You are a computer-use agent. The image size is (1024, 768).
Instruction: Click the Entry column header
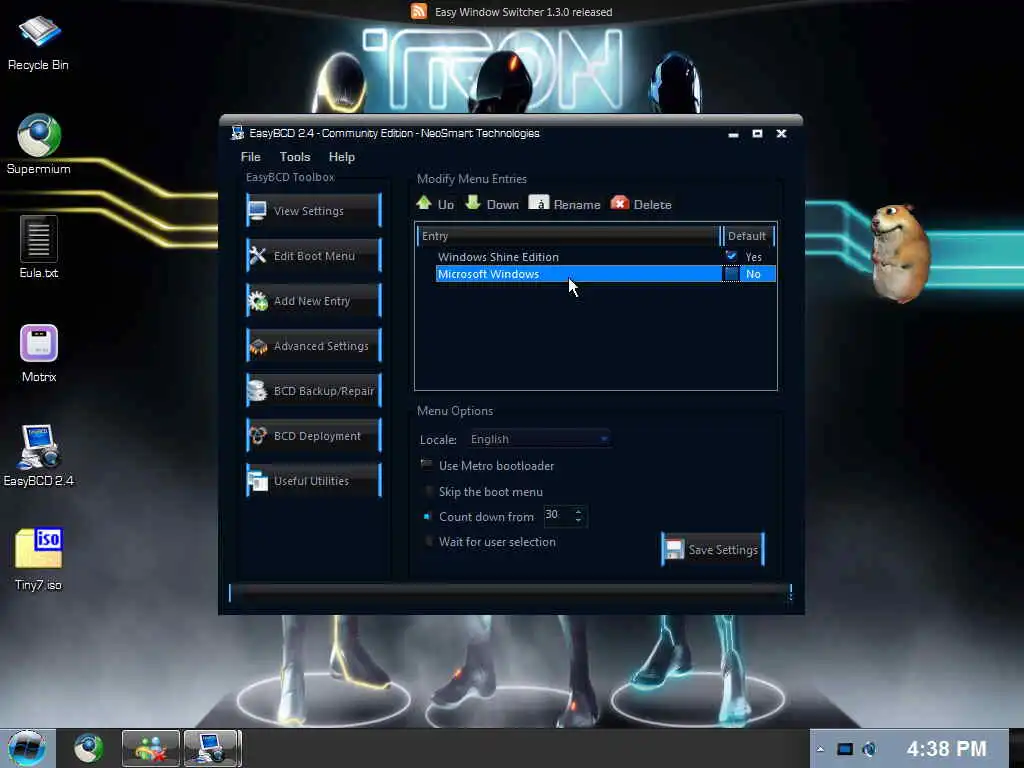568,236
